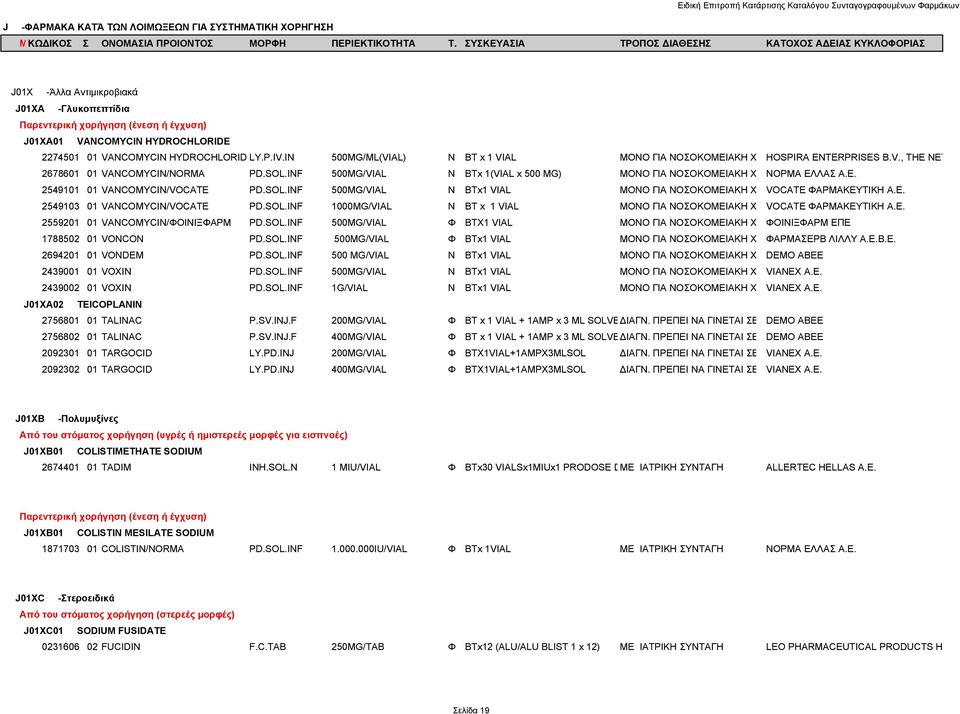Screen dimensions: 960x714
Task: Click the Σελίδα 19 page number
Action: [x=471, y=710]
